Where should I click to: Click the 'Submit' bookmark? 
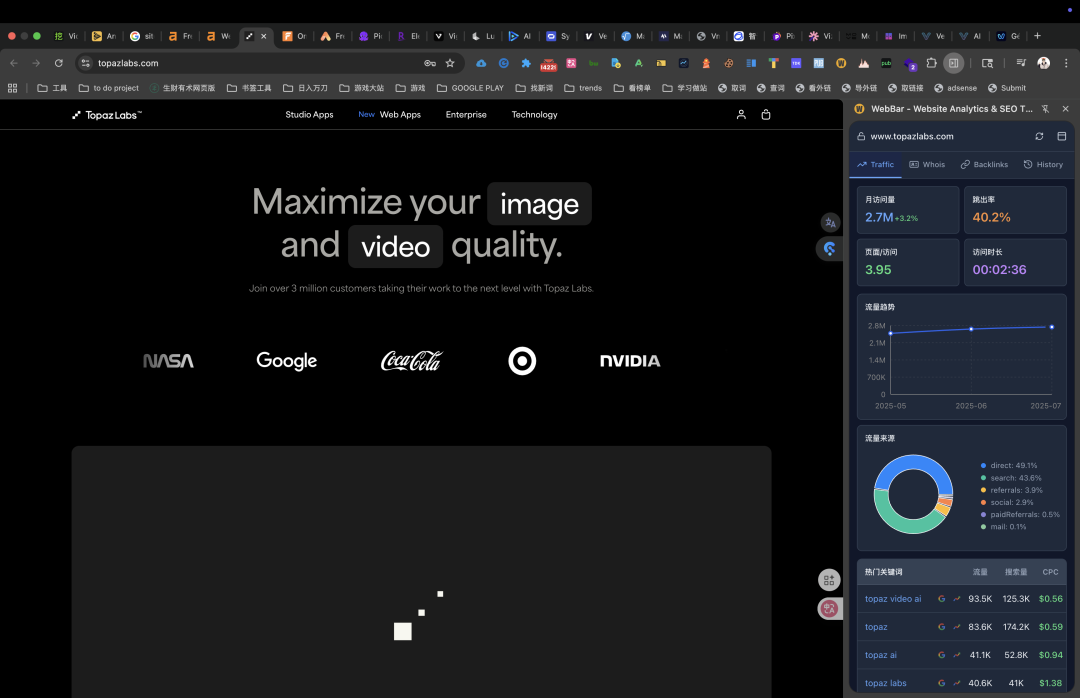pyautogui.click(x=1007, y=88)
